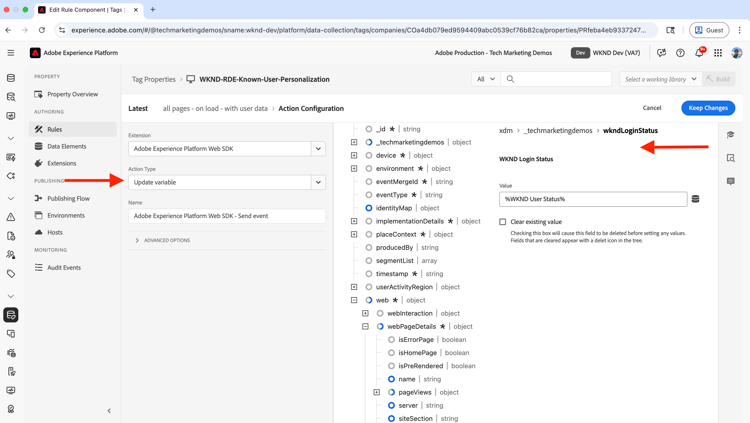Viewport: 750px width, 423px height.
Task: Open the hamburger navigation menu
Action: click(x=11, y=53)
